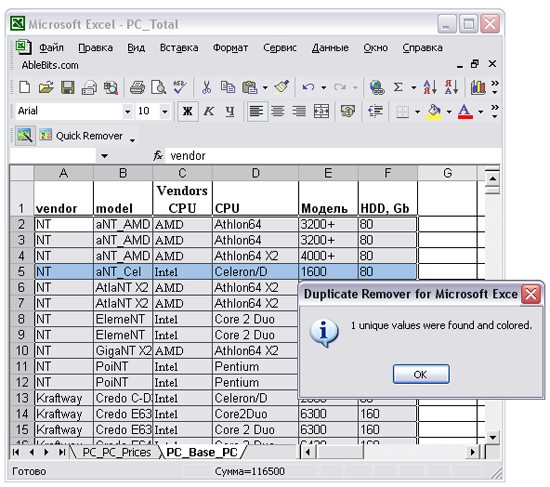Image resolution: width=550 pixels, height=487 pixels.
Task: Toggle bold Ж formatting
Action: coord(188,112)
